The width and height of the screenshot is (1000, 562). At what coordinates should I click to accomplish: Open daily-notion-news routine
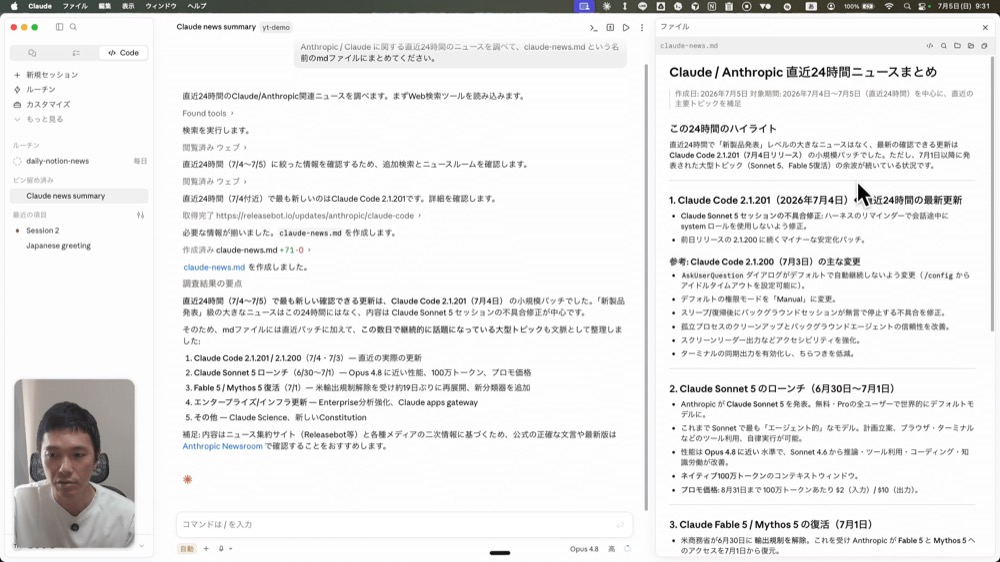(x=57, y=161)
